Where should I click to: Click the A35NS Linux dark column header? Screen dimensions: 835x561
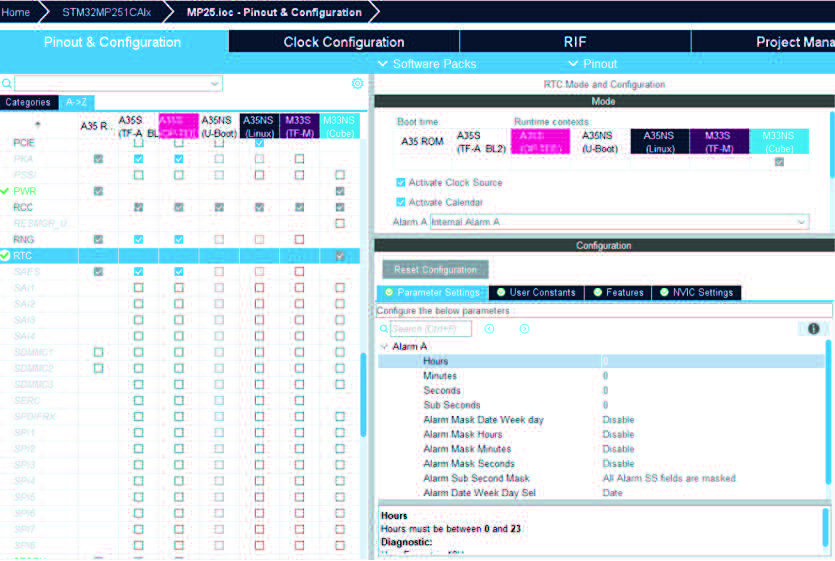coord(259,126)
